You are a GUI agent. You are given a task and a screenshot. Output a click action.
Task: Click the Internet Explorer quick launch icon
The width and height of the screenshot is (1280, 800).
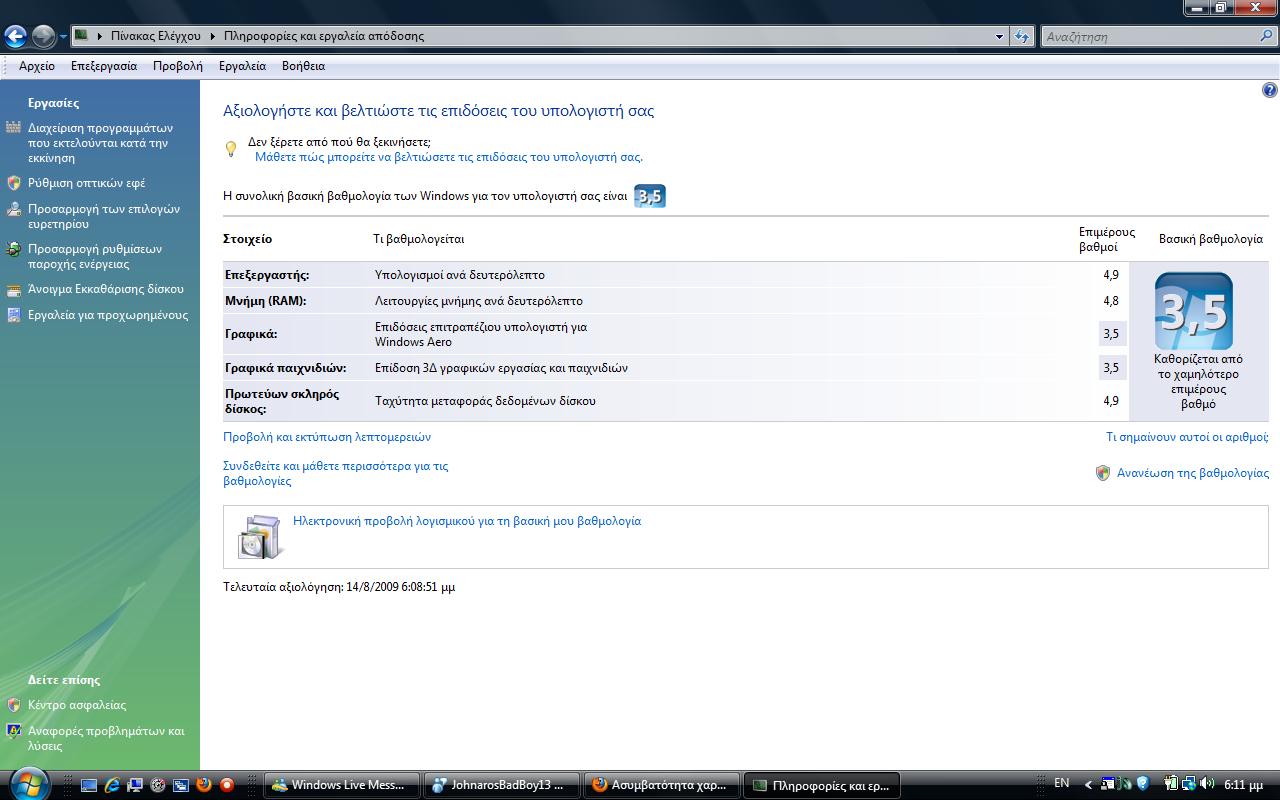click(x=112, y=785)
